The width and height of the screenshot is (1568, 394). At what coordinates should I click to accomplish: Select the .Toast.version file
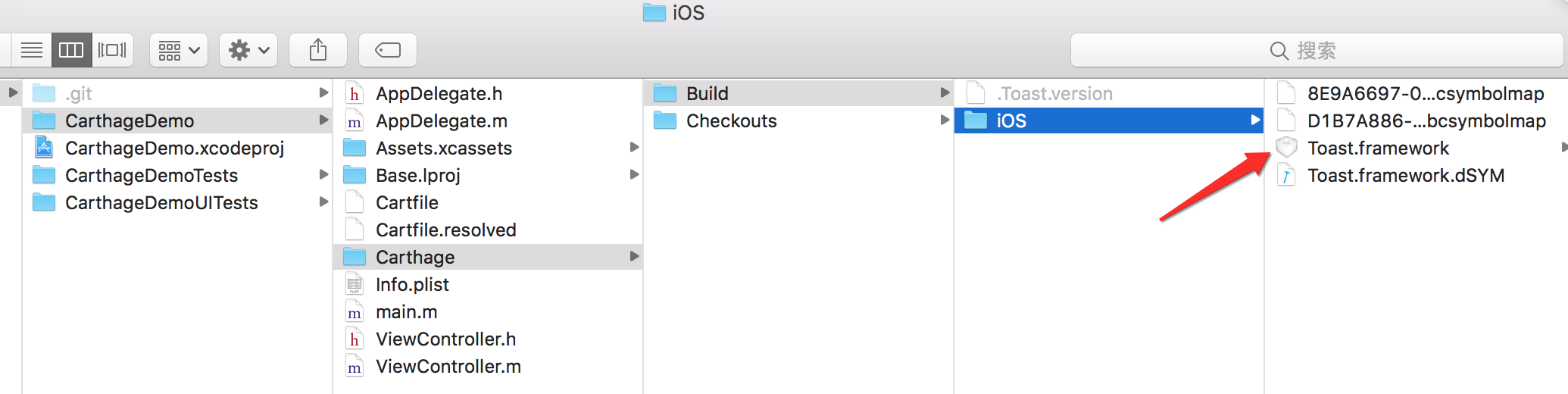[x=1055, y=94]
